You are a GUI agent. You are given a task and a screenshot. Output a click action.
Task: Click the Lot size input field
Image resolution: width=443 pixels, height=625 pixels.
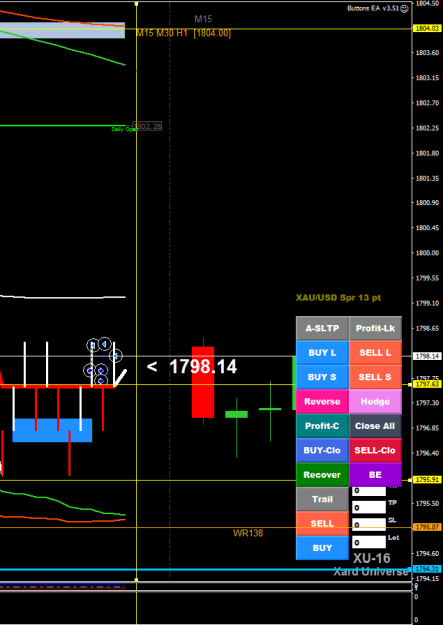tap(369, 542)
